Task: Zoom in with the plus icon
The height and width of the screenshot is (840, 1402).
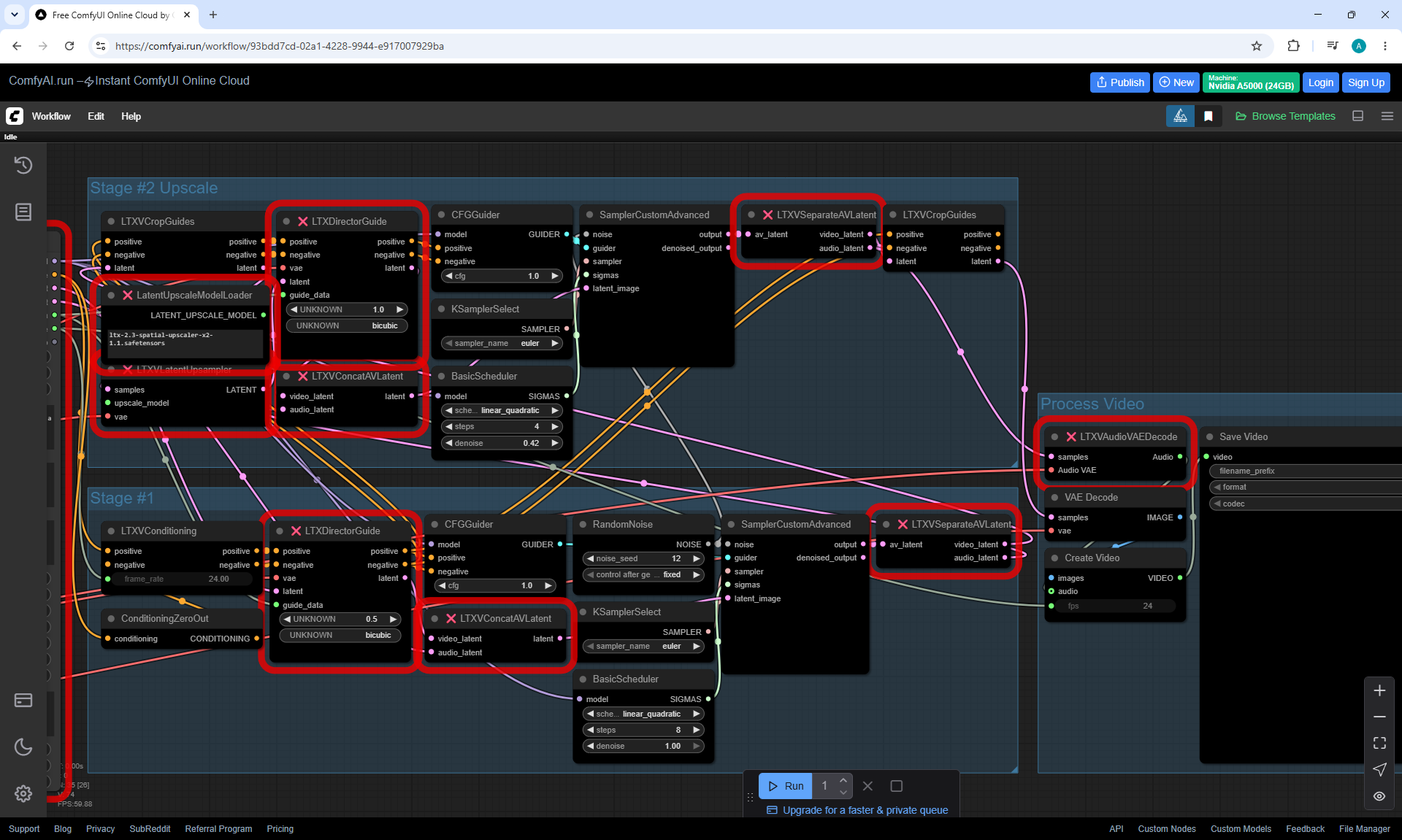Action: (x=1379, y=690)
